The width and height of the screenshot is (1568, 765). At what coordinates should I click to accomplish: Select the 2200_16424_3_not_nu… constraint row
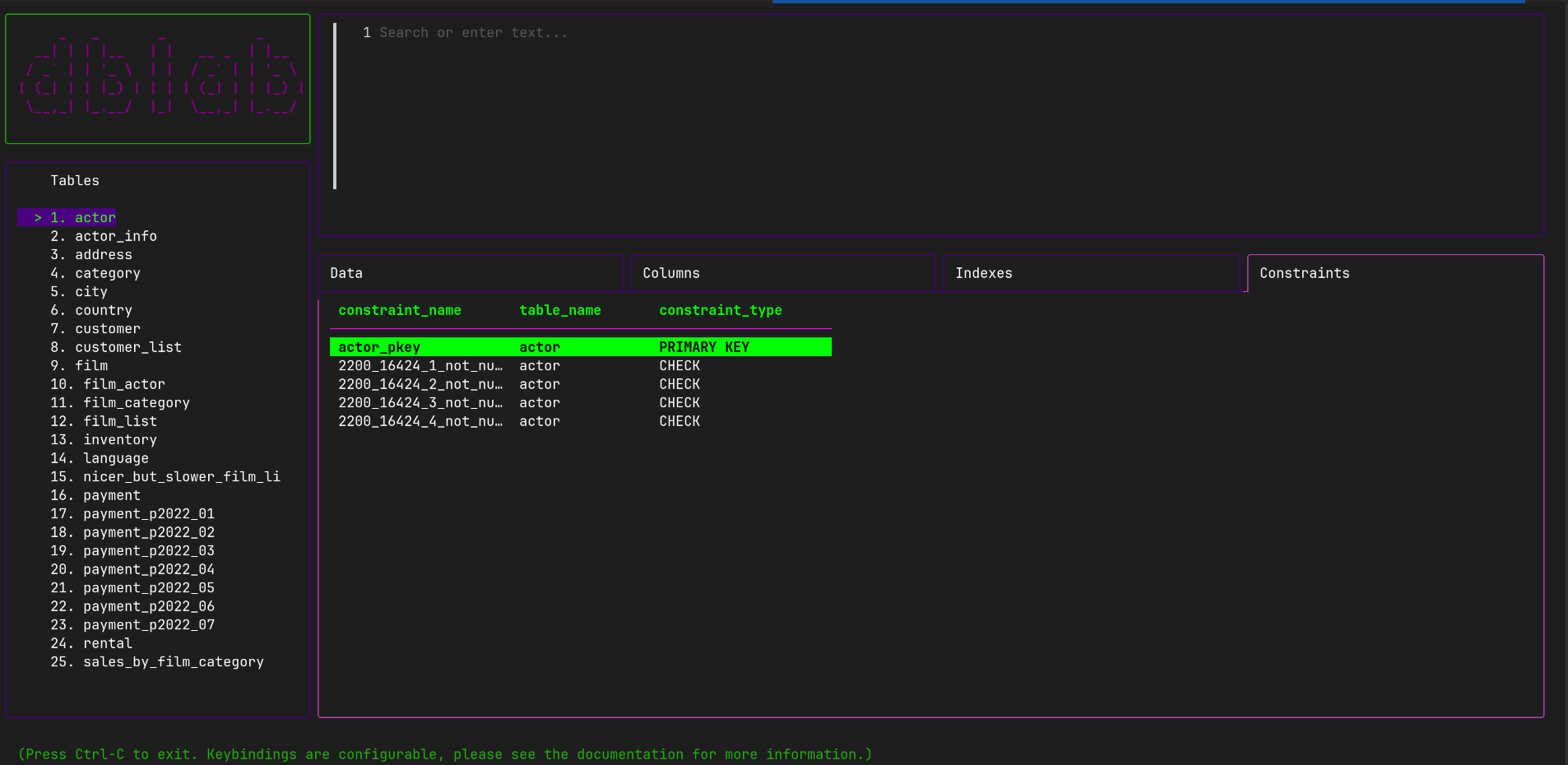(581, 403)
